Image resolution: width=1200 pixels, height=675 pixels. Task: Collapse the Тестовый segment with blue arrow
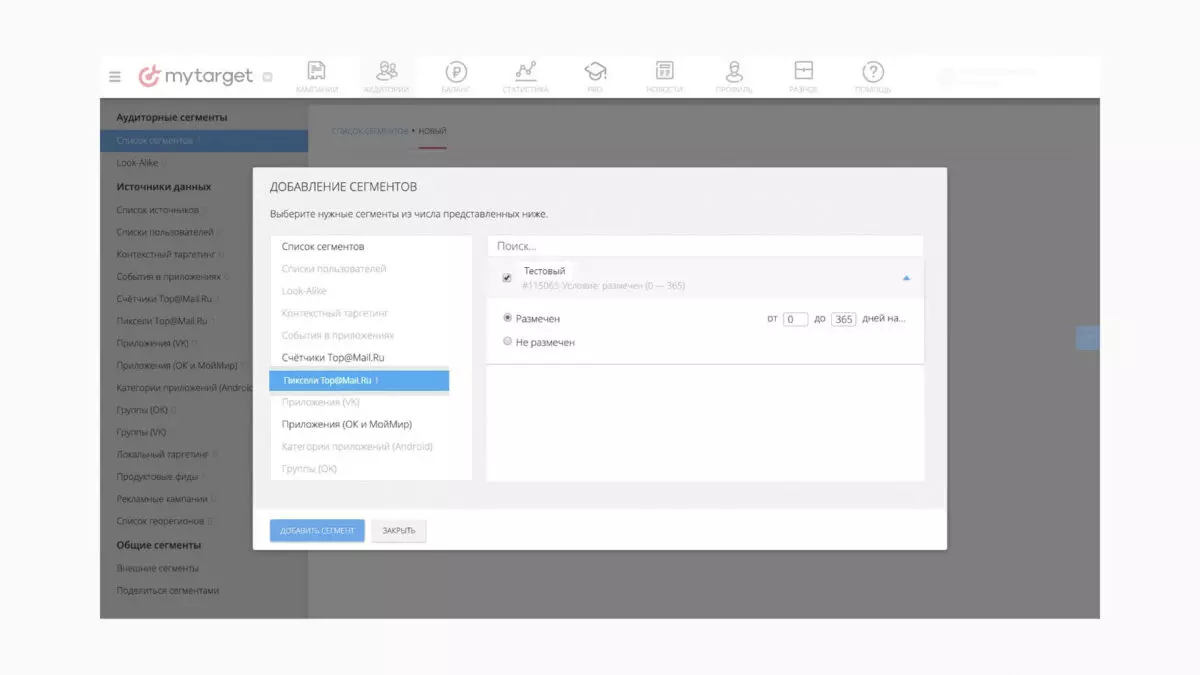(906, 278)
